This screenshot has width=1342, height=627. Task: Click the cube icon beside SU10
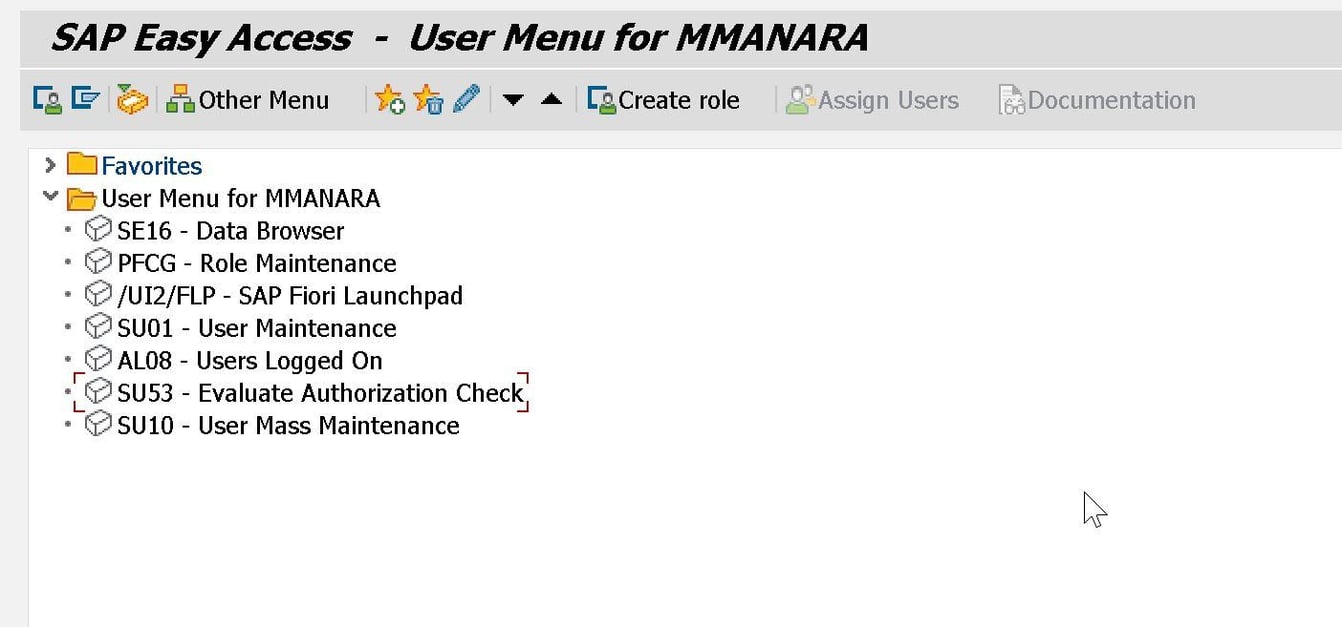(99, 424)
